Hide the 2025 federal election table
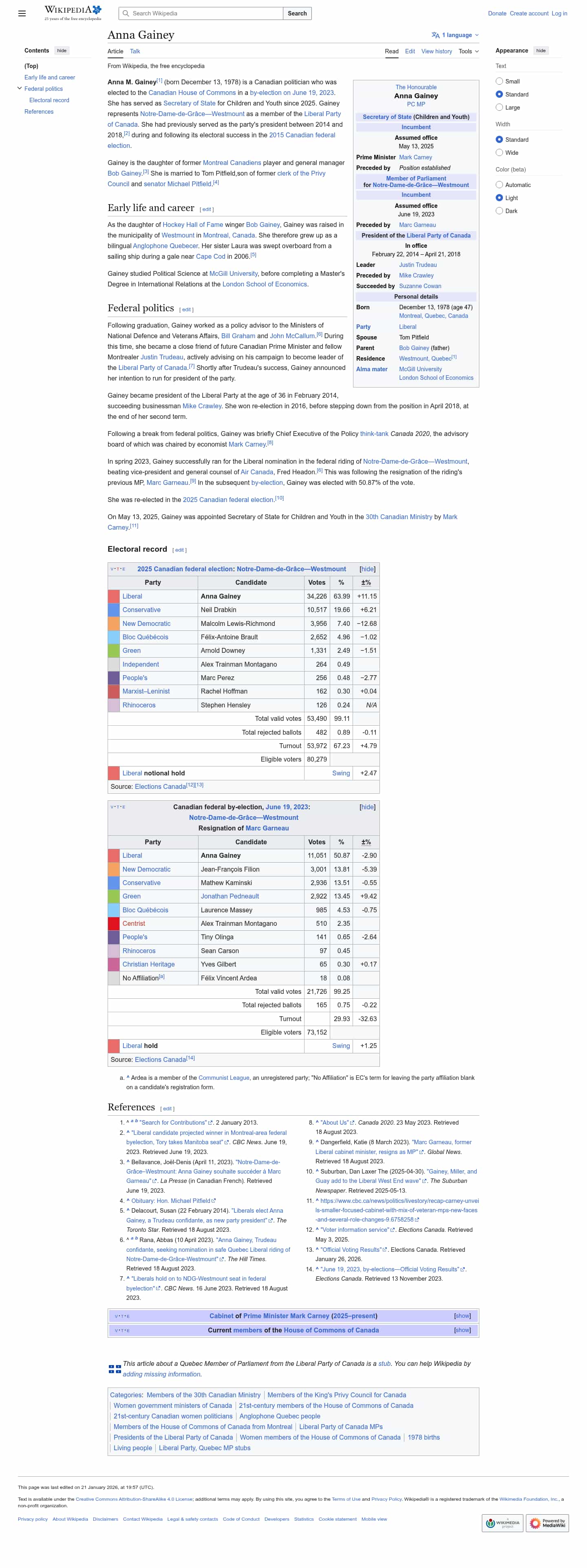This screenshot has width=587, height=1568. pyautogui.click(x=367, y=569)
